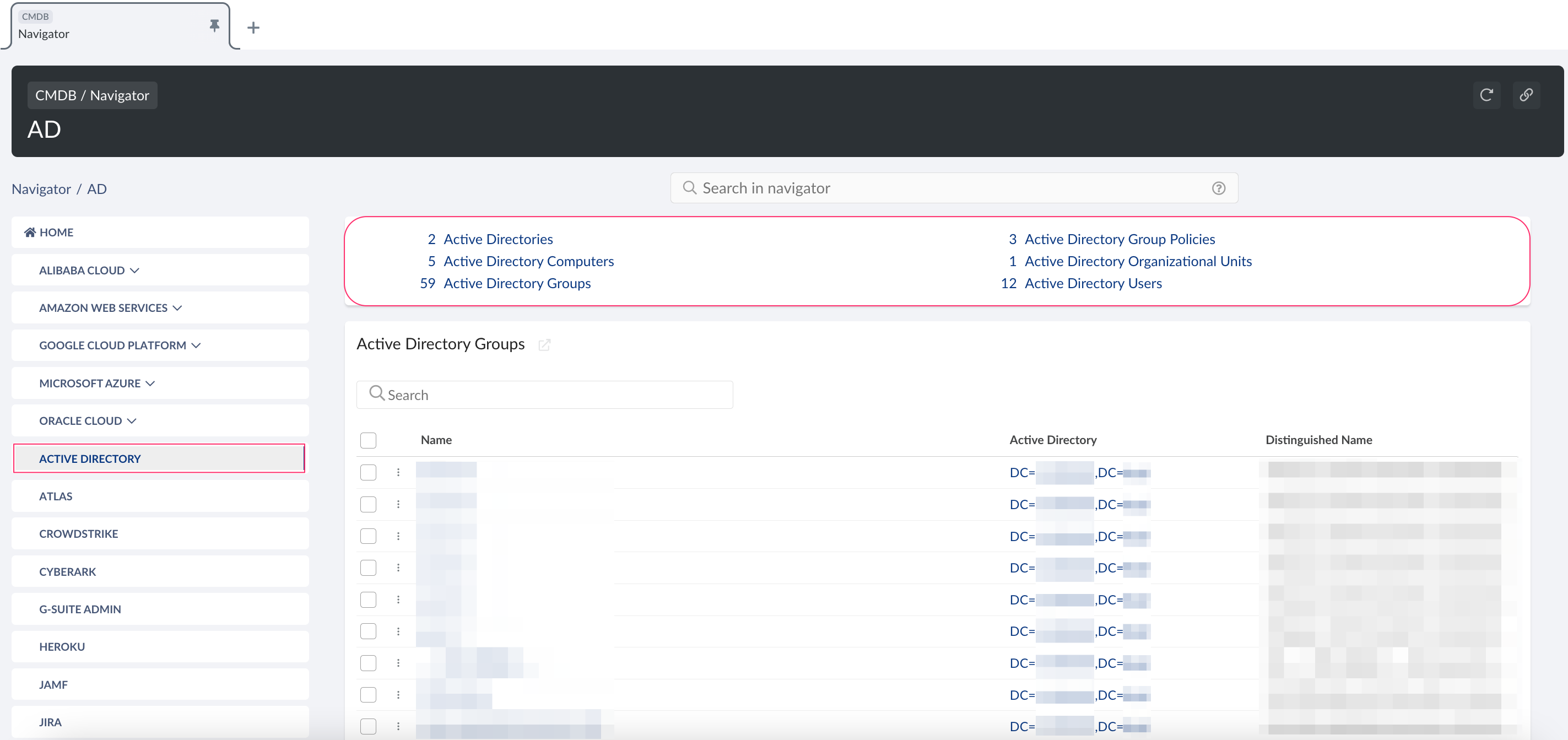Open row actions menu for ninth group row
Viewport: 1568px width, 740px height.
pos(398,726)
